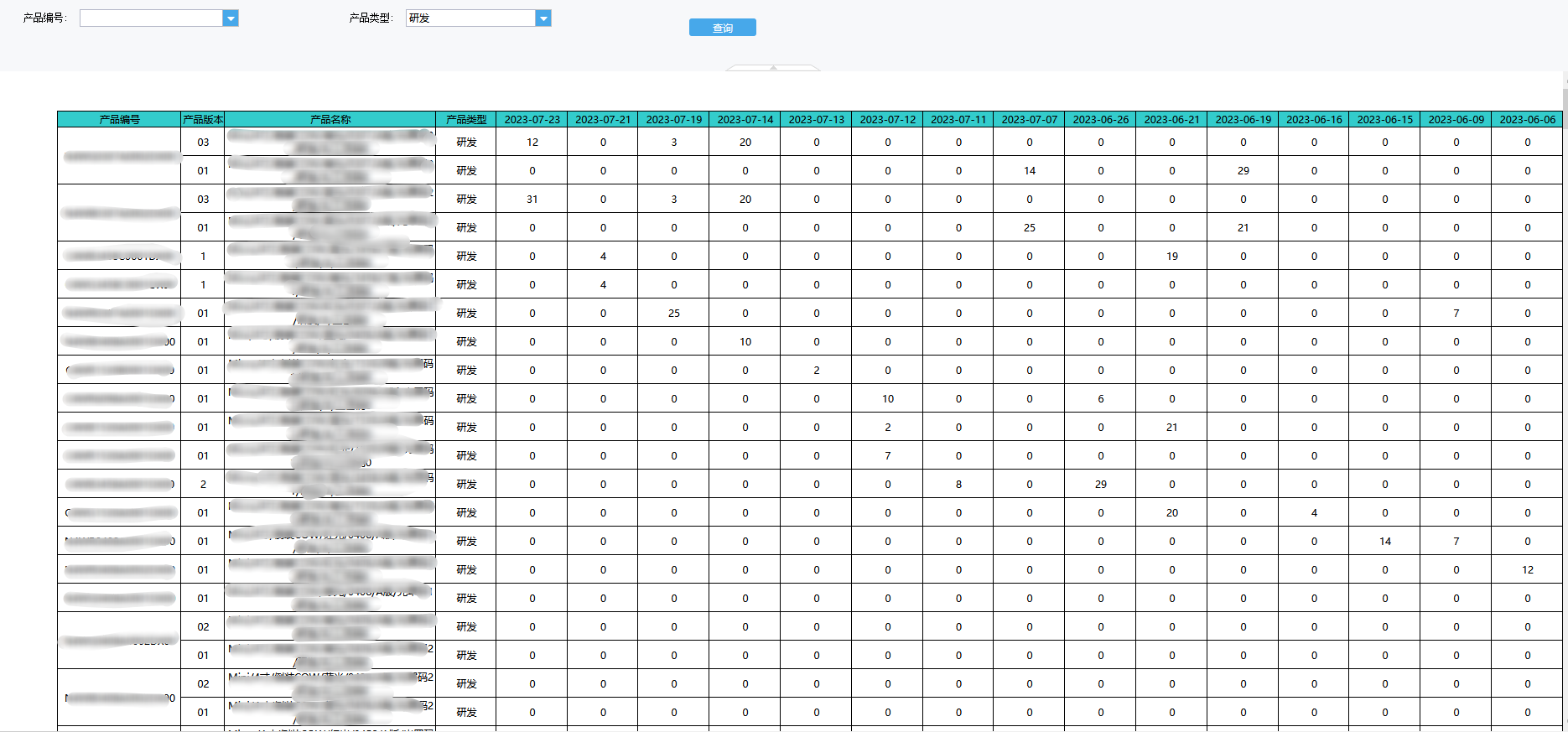Screen dimensions: 1568x732
Task: Click the 产品名称 column header
Action: point(330,119)
